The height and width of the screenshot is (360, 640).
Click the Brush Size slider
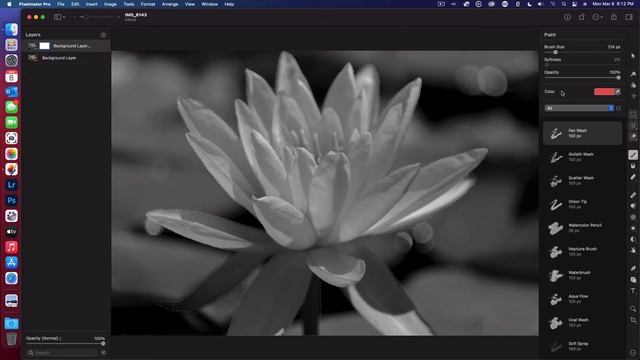pos(582,52)
